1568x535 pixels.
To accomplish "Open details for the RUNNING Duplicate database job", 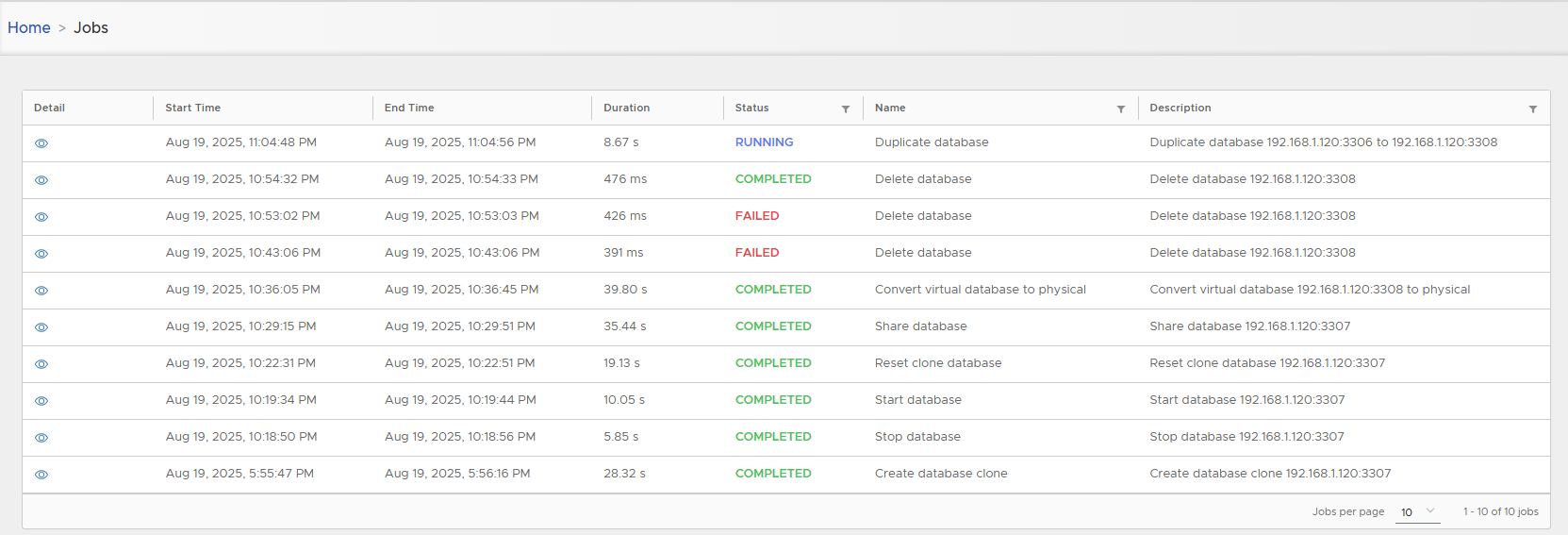I will [x=41, y=143].
